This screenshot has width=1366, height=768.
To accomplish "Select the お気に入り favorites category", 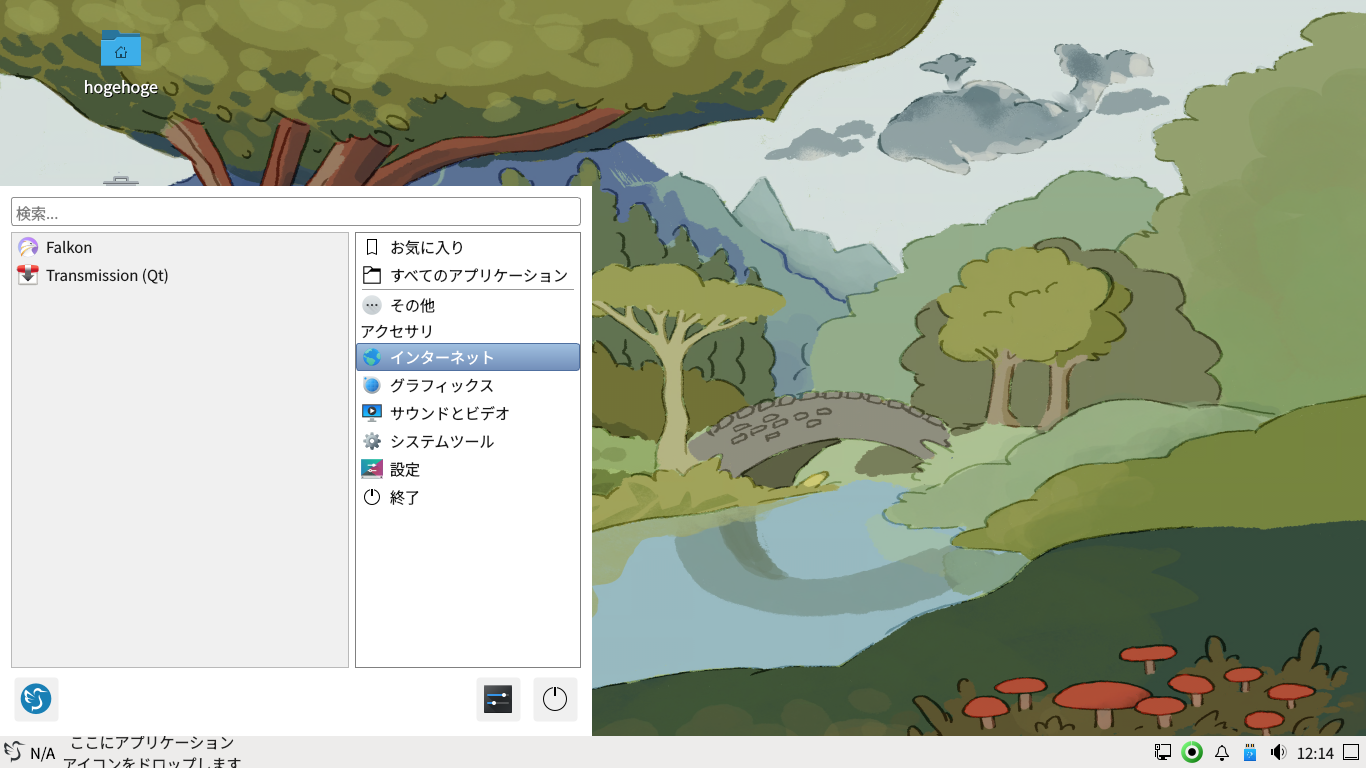I will point(468,247).
